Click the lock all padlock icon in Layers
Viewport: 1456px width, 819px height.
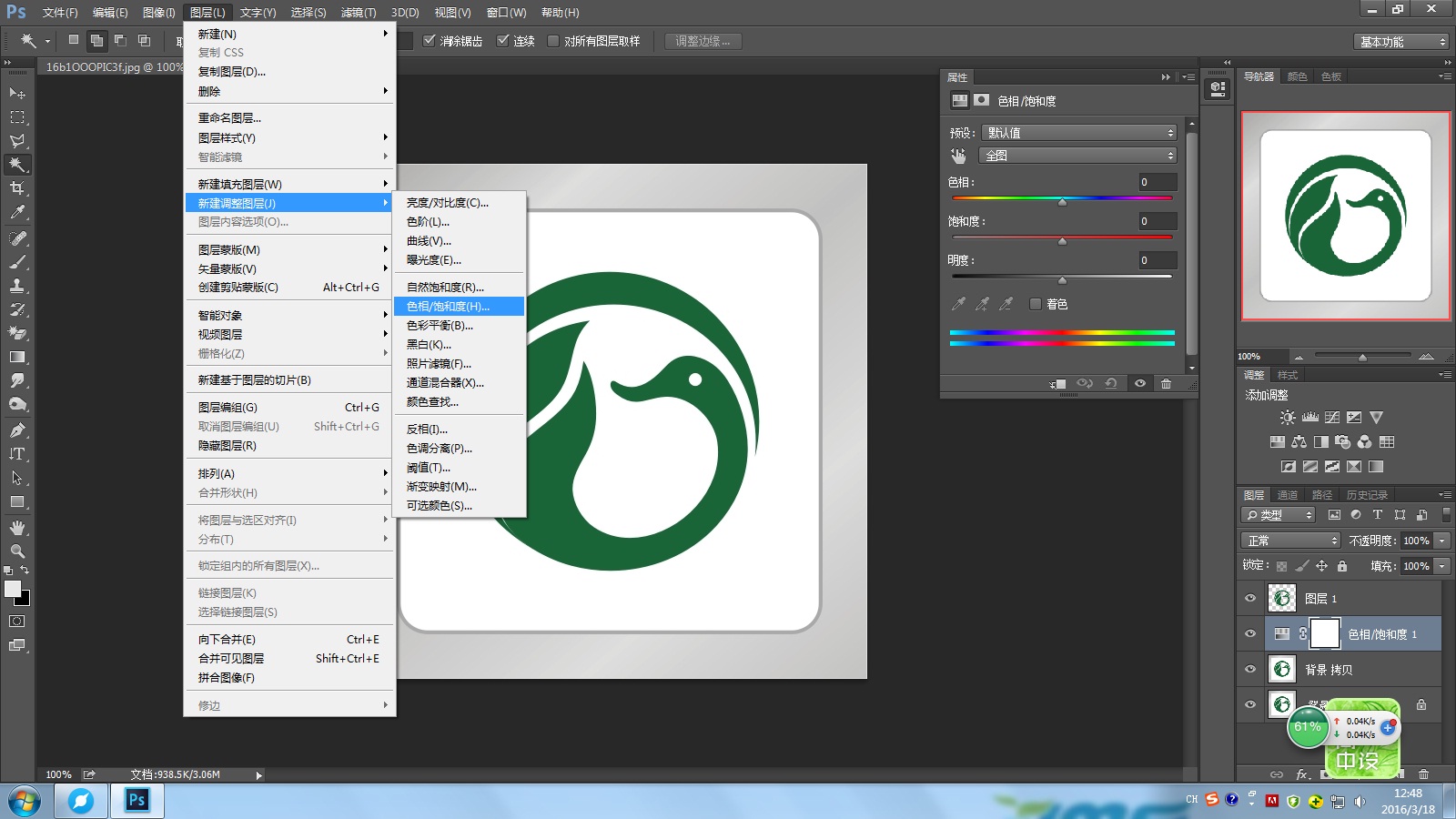click(1342, 566)
